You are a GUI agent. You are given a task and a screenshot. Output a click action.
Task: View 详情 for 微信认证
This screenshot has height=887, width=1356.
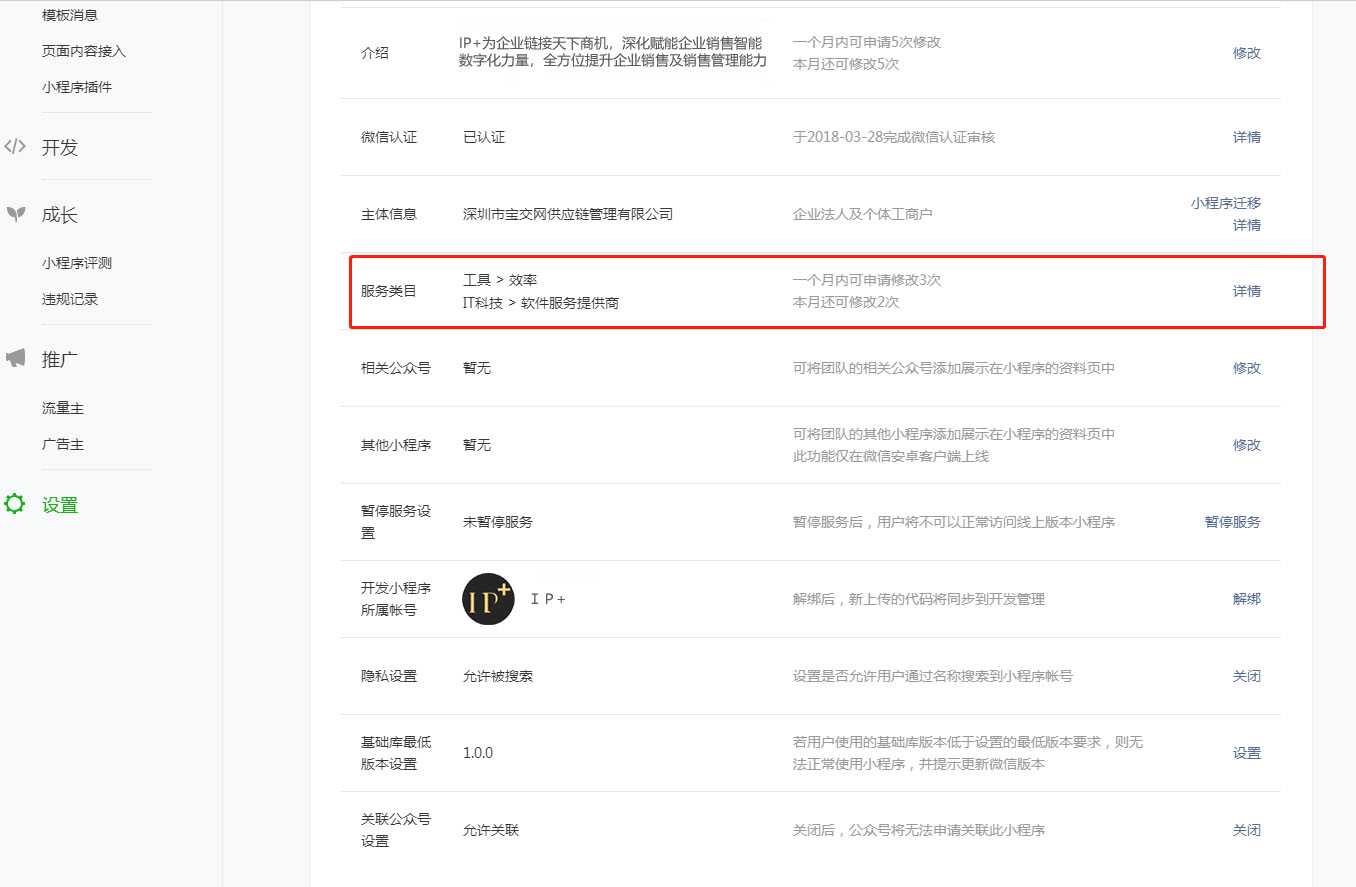pyautogui.click(x=1246, y=137)
